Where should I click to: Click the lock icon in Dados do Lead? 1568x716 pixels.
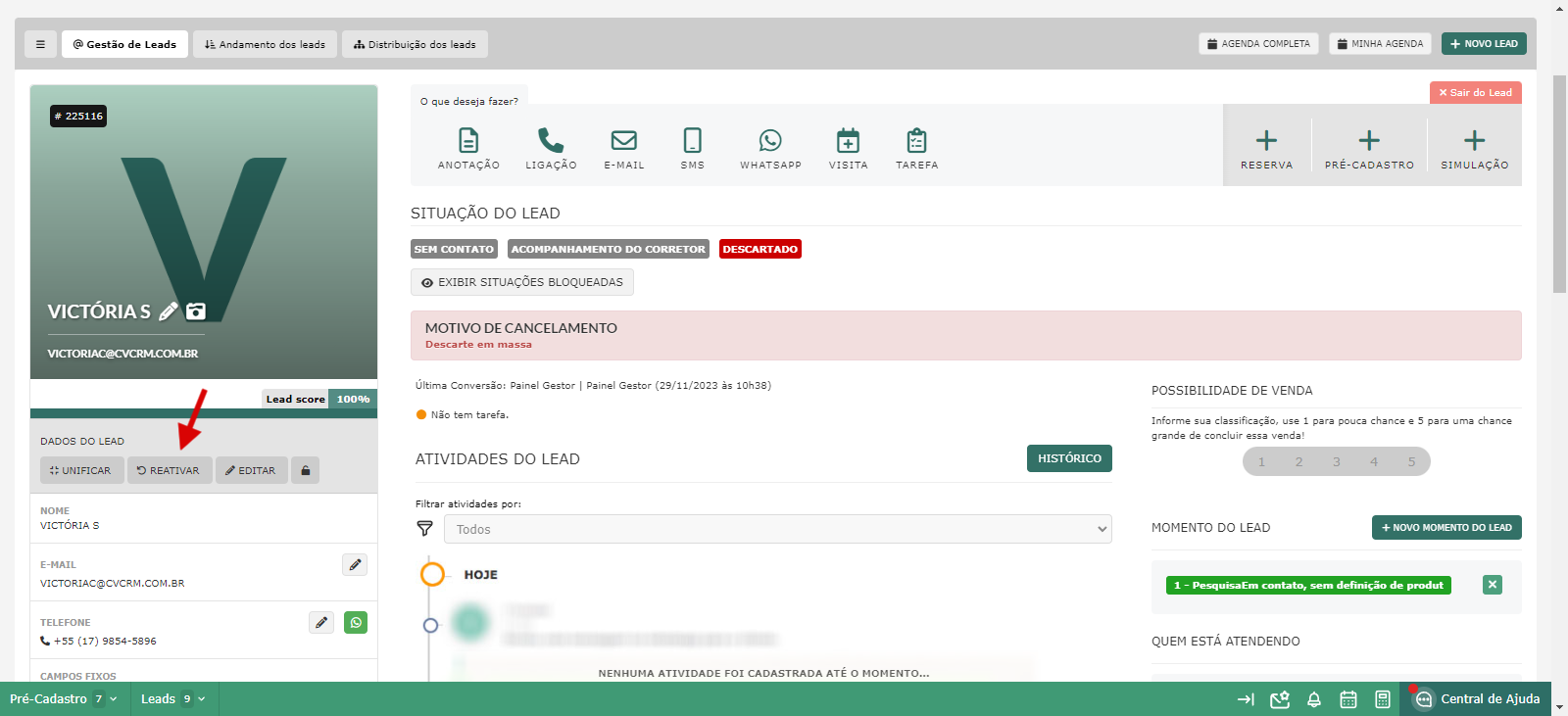click(306, 470)
